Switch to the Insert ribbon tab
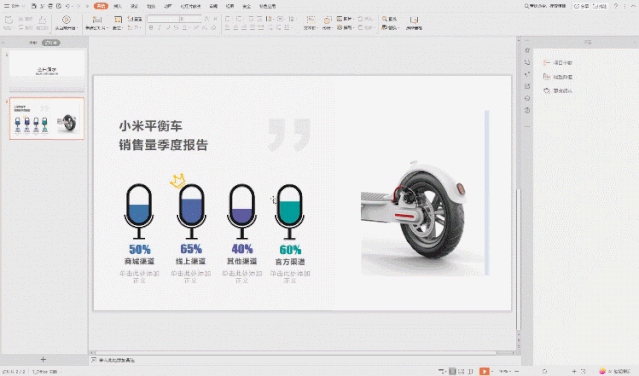 117,6
